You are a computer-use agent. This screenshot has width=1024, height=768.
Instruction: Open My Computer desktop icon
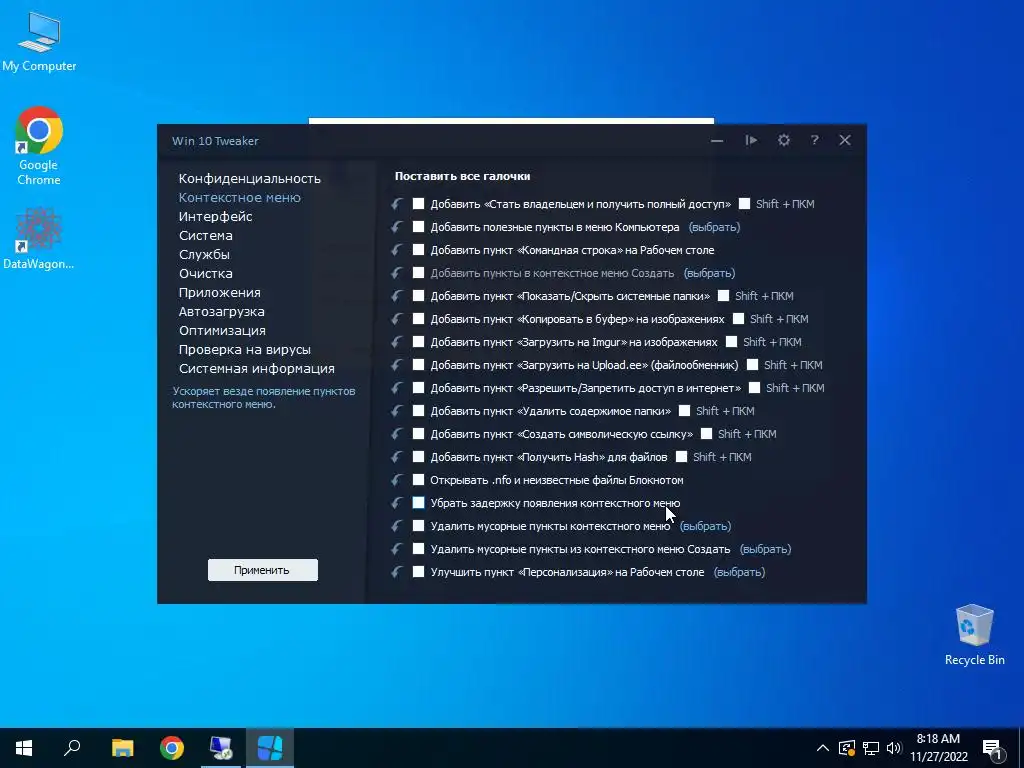(39, 41)
